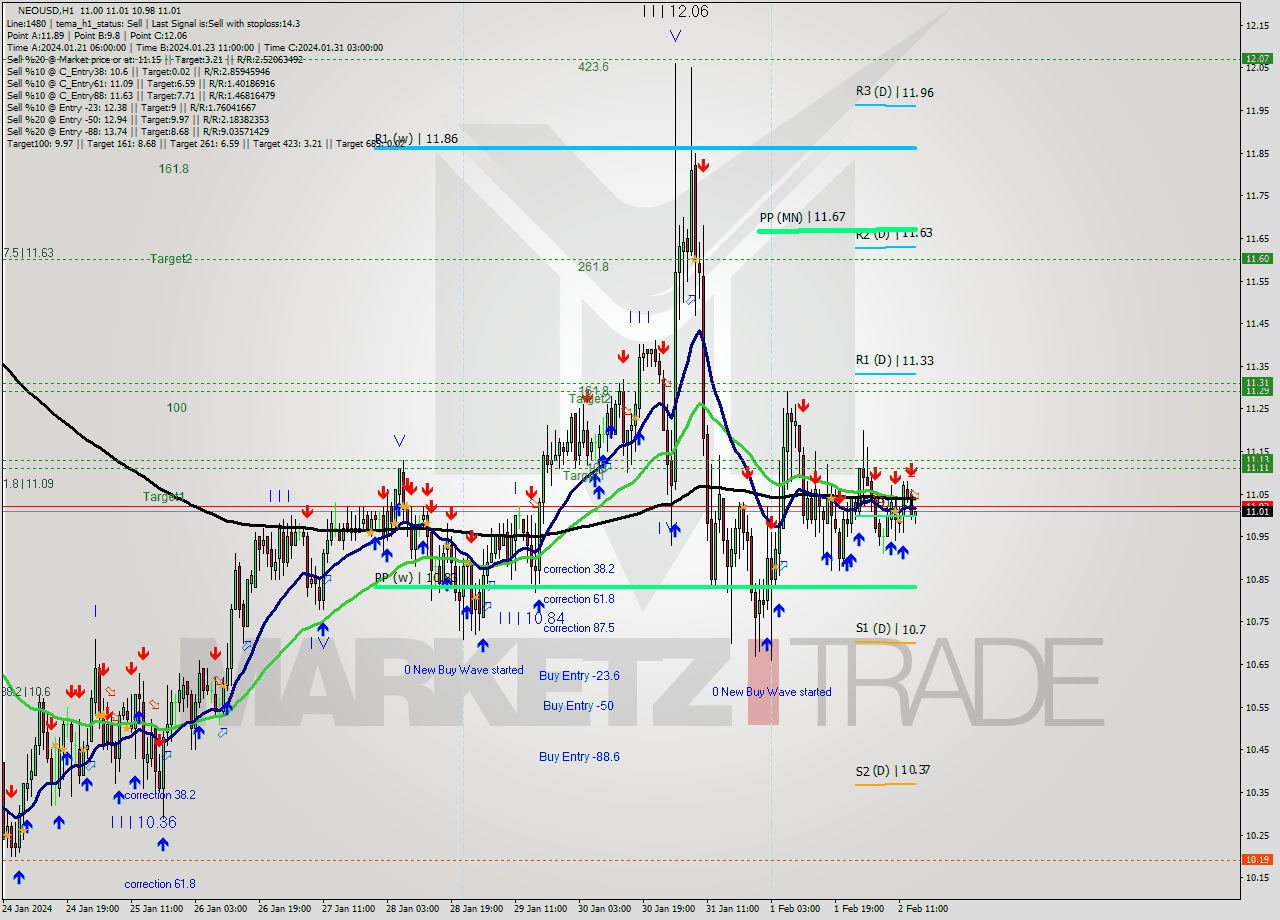Click the '1 Feb 03:00' time axis label
This screenshot has width=1280, height=920.
(795, 909)
